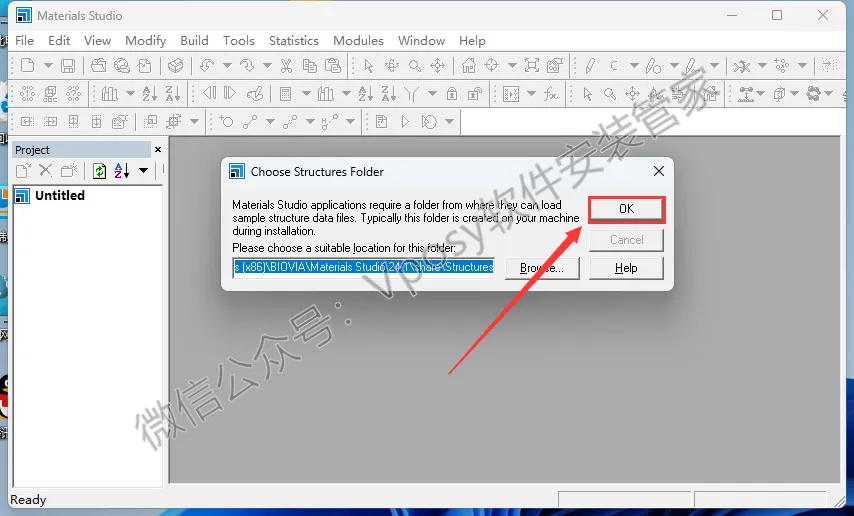Open the Modify menu
Screen dimensions: 854x516
point(145,41)
